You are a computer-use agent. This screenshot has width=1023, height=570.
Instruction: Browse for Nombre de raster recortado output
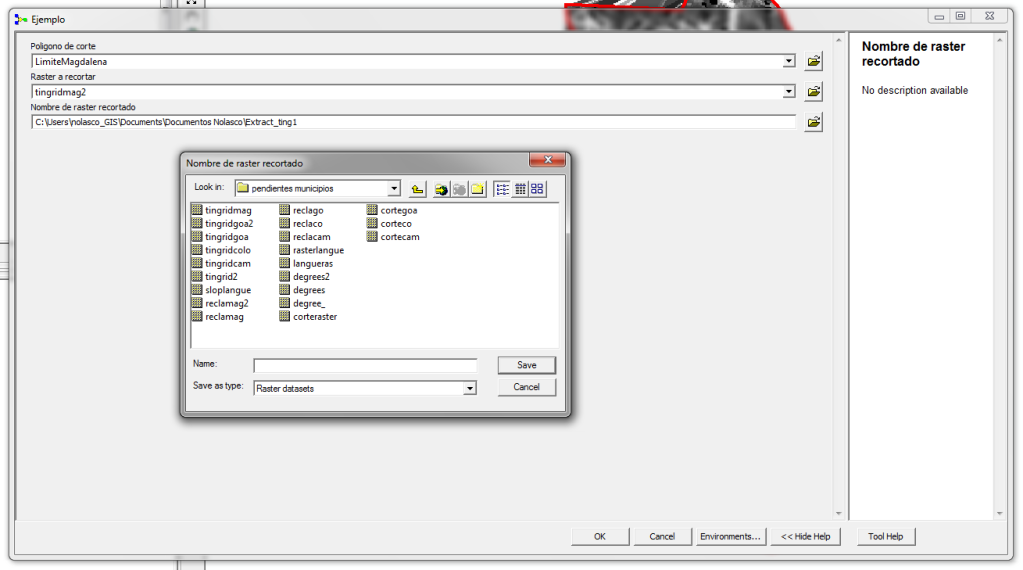(814, 122)
